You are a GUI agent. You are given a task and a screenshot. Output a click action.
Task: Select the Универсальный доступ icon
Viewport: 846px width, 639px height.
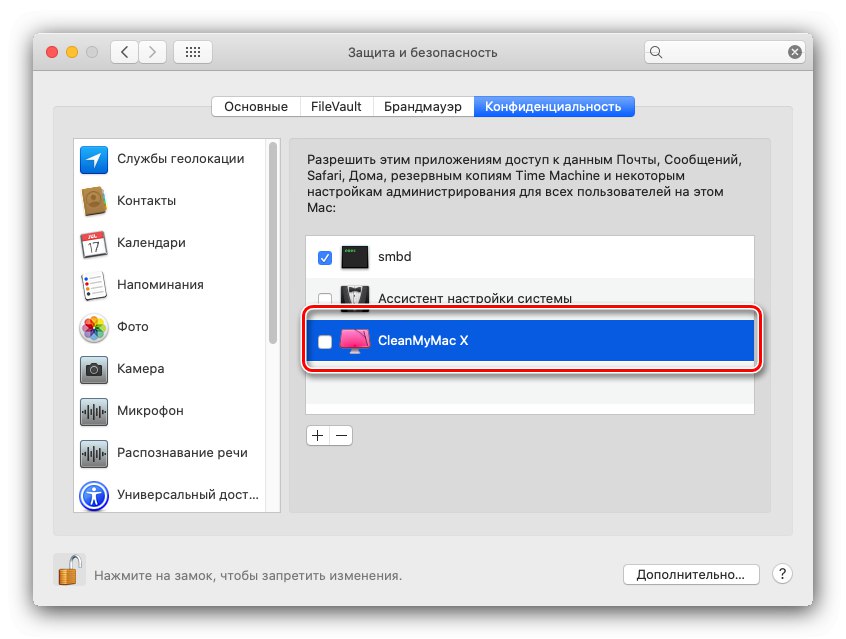click(x=93, y=495)
